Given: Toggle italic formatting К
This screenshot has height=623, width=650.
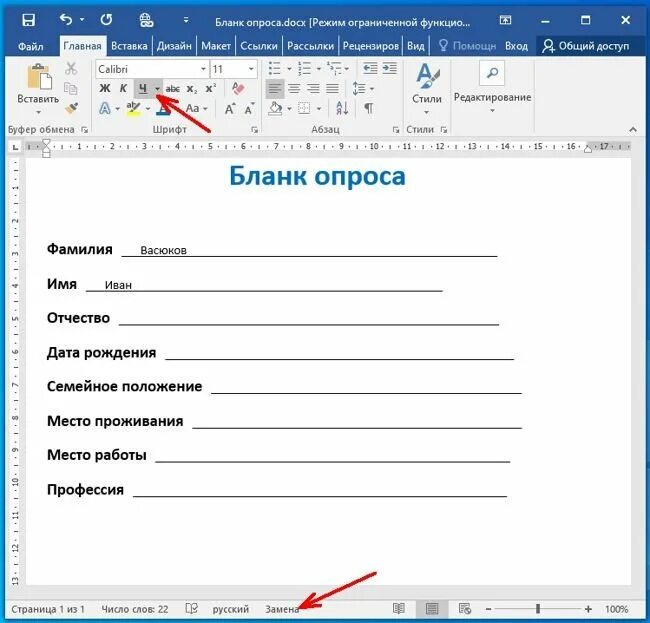Looking at the screenshot, I should coord(123,88).
